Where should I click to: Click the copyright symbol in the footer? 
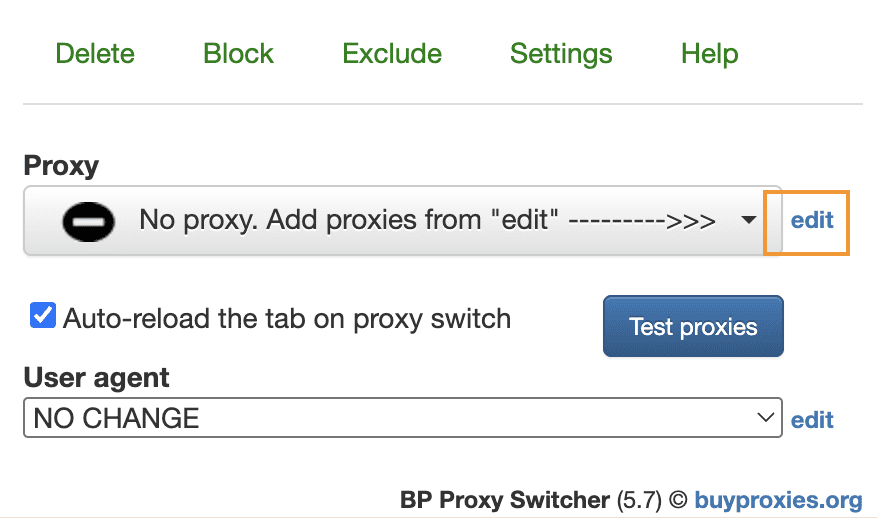point(678,500)
